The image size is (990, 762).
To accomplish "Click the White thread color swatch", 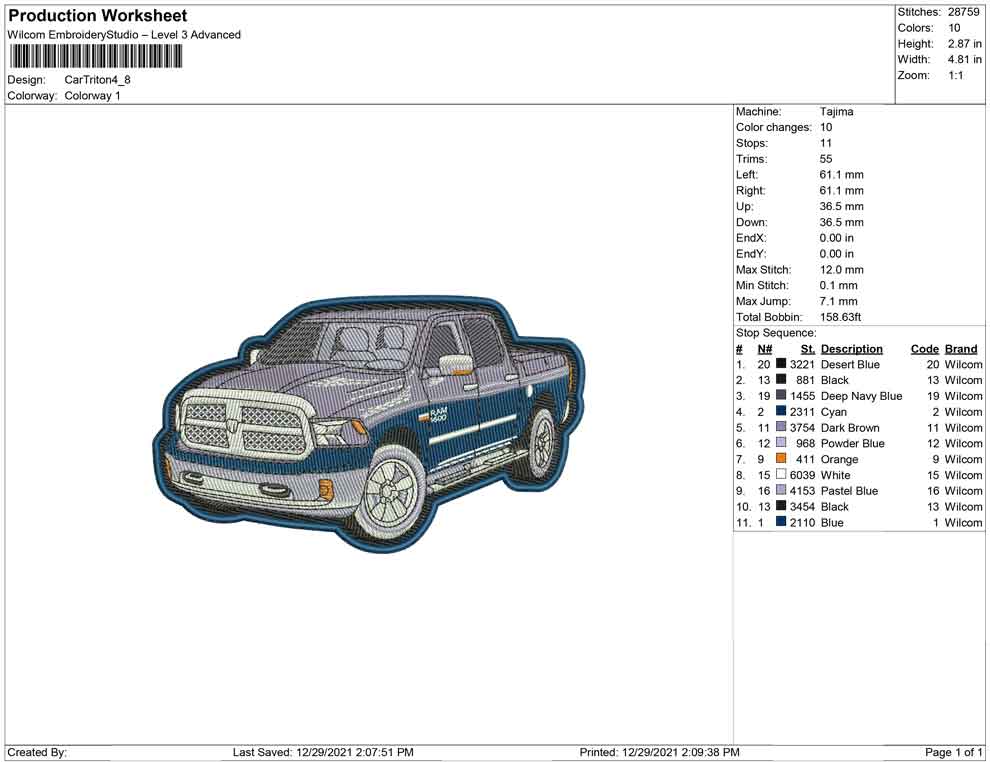I will 781,474.
